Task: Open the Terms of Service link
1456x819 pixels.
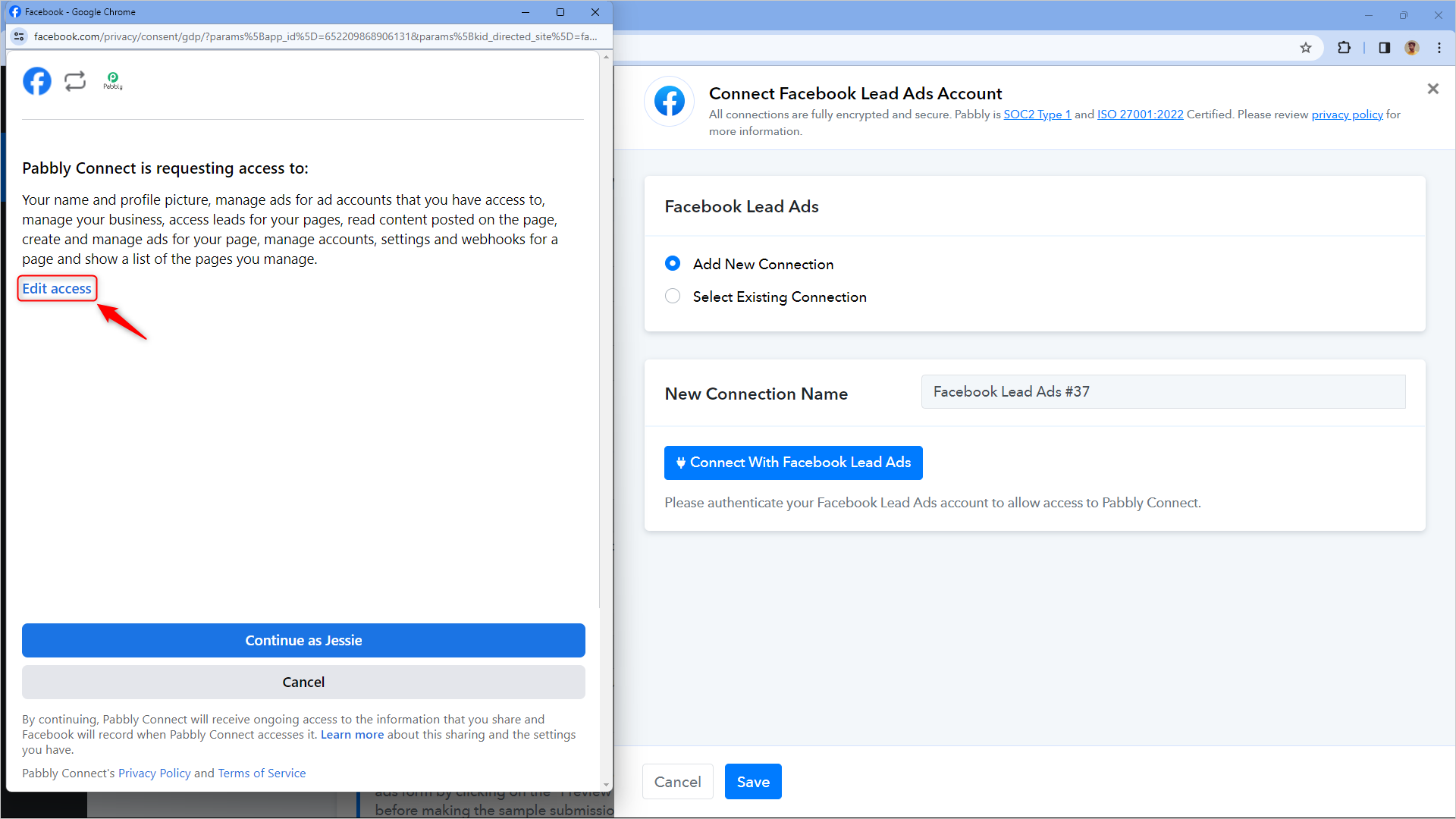Action: [262, 773]
